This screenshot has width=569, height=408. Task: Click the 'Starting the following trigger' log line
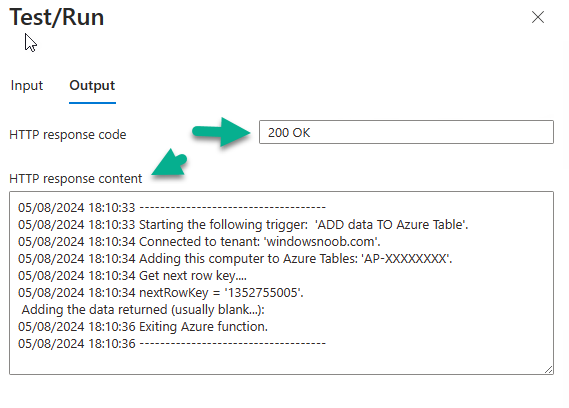243,225
